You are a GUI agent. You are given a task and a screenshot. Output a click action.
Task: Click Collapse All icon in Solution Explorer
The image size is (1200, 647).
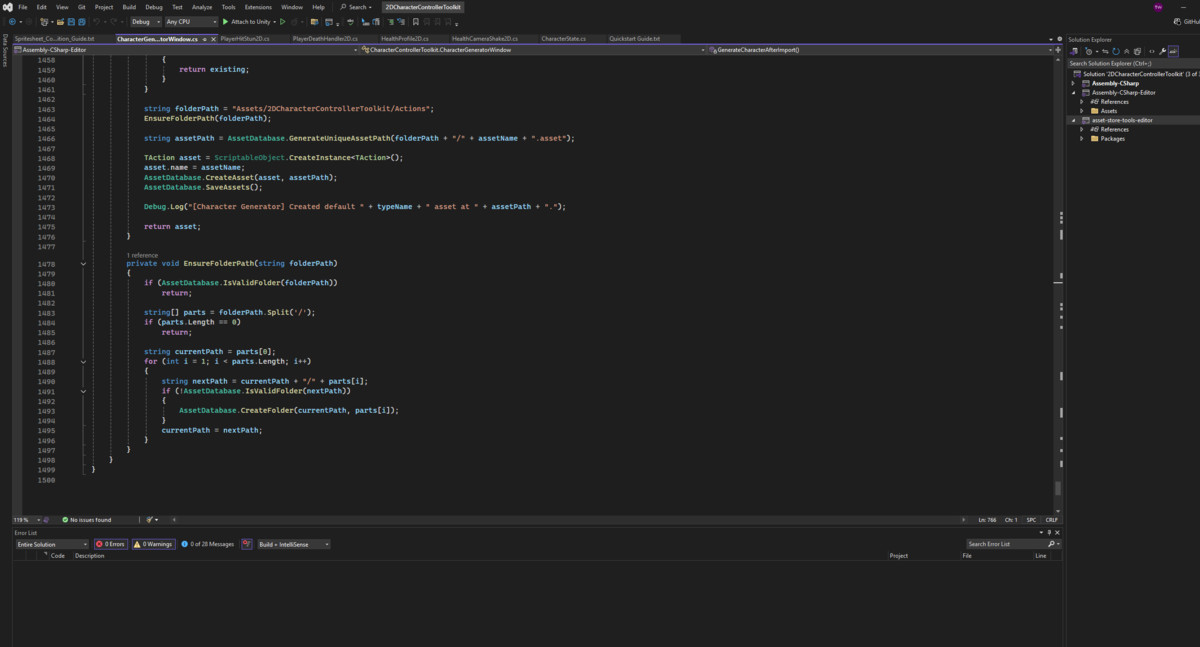tap(1127, 51)
